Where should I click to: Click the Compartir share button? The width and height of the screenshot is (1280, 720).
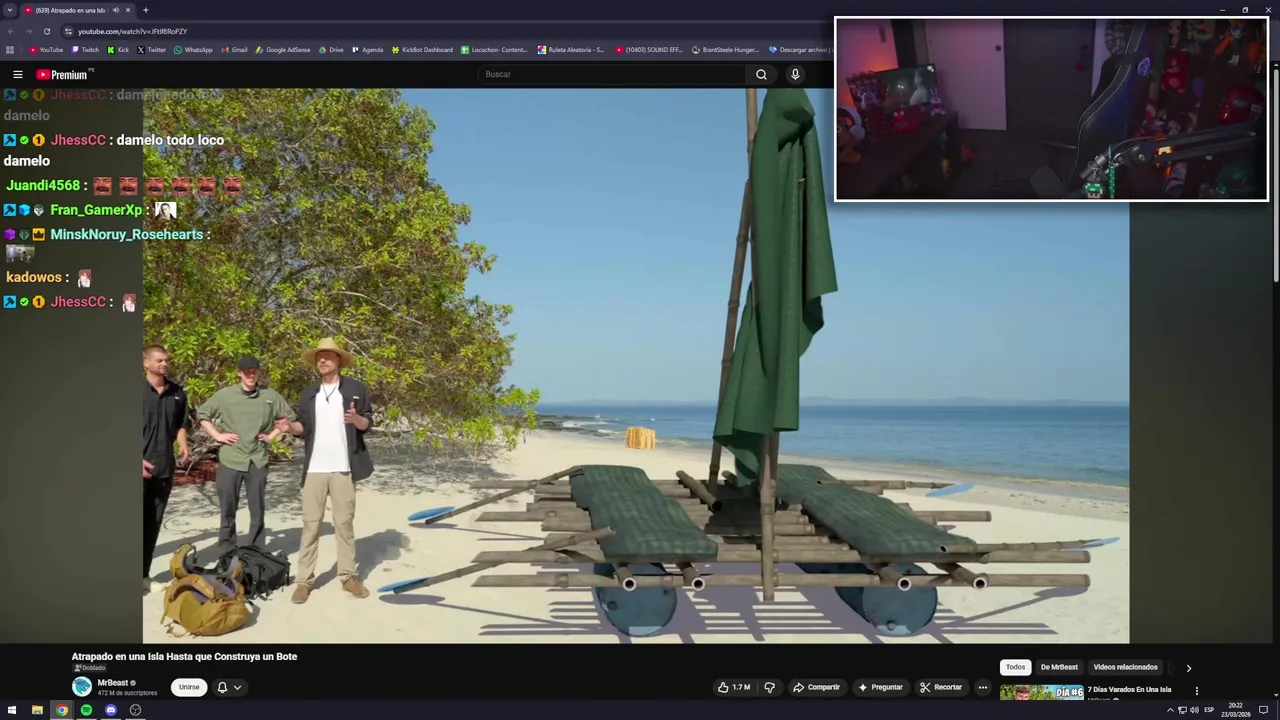(x=816, y=687)
